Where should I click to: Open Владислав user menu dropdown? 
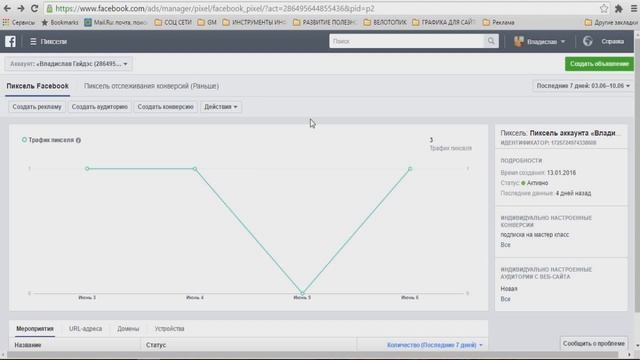pos(546,42)
